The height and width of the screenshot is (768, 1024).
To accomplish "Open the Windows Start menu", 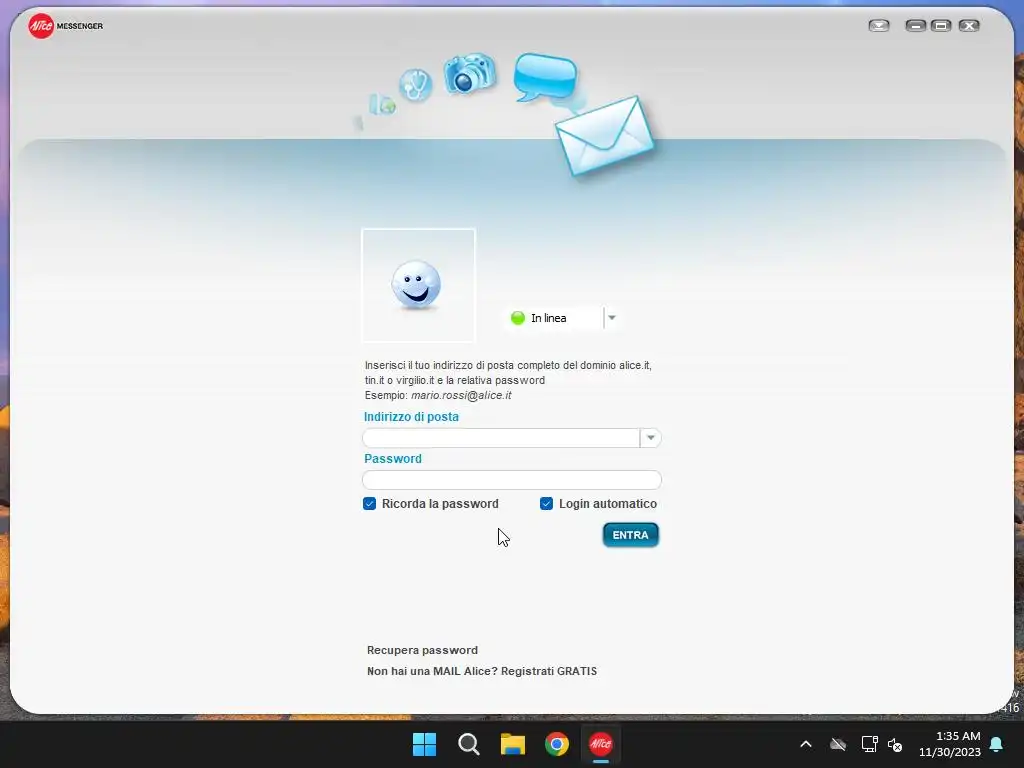I will click(424, 744).
